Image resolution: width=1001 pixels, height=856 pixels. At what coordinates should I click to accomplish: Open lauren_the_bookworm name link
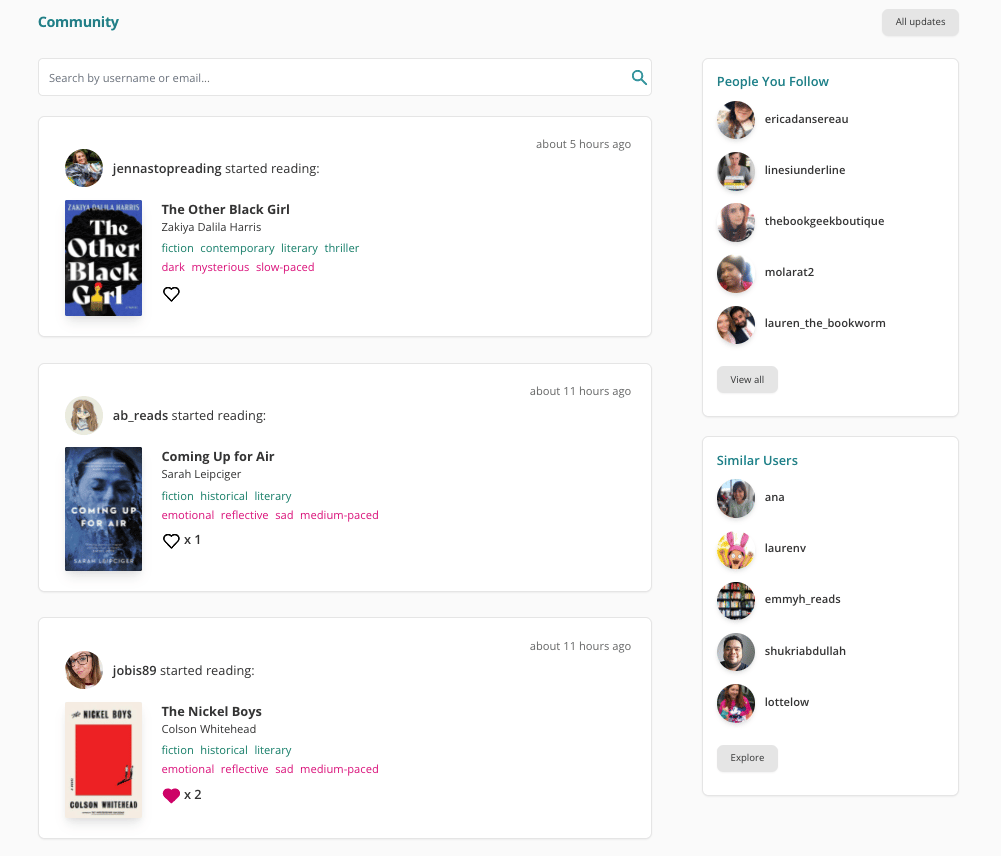(x=825, y=324)
